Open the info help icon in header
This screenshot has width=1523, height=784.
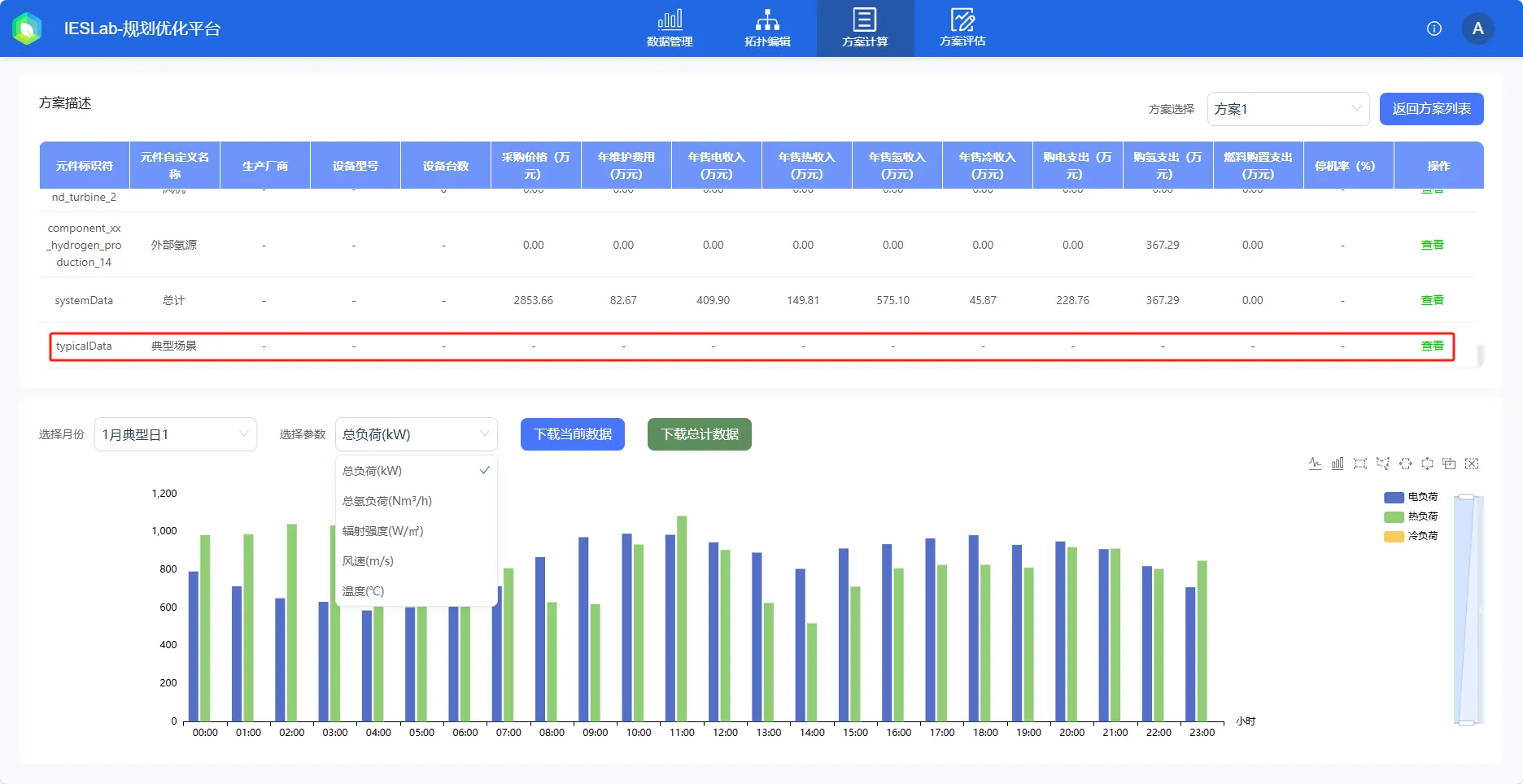pyautogui.click(x=1434, y=28)
